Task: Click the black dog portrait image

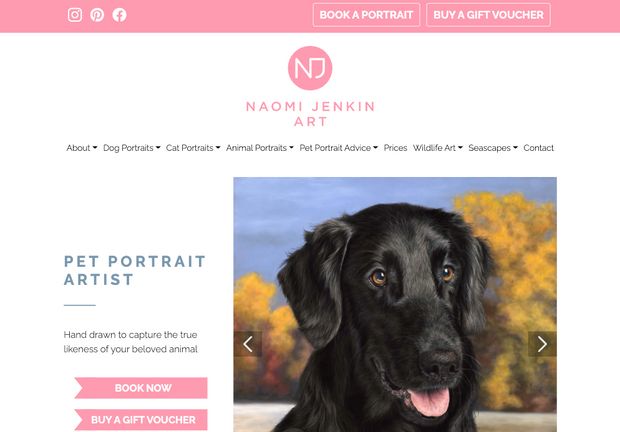Action: coord(395,304)
